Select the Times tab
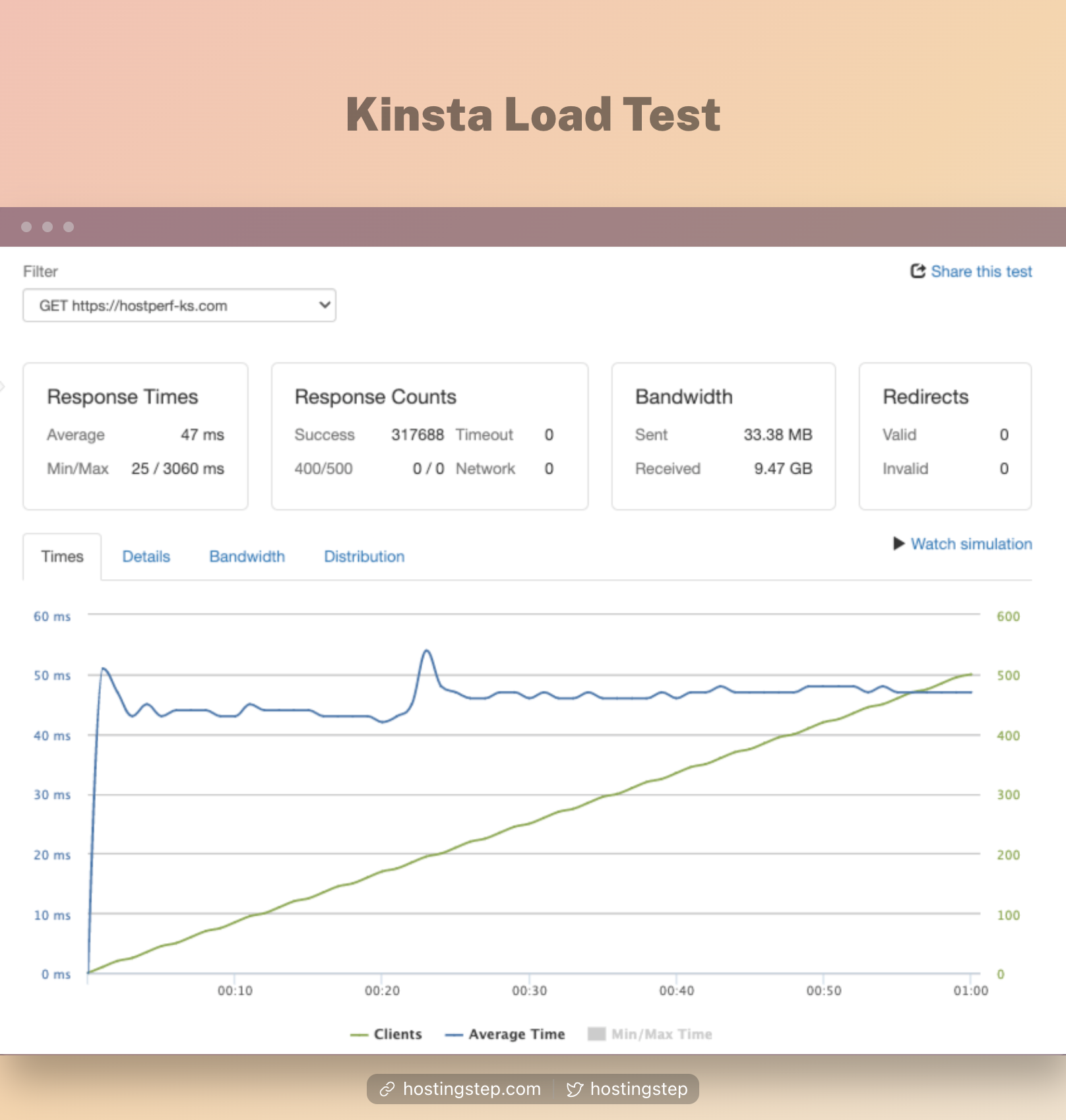1066x1120 pixels. 62,557
